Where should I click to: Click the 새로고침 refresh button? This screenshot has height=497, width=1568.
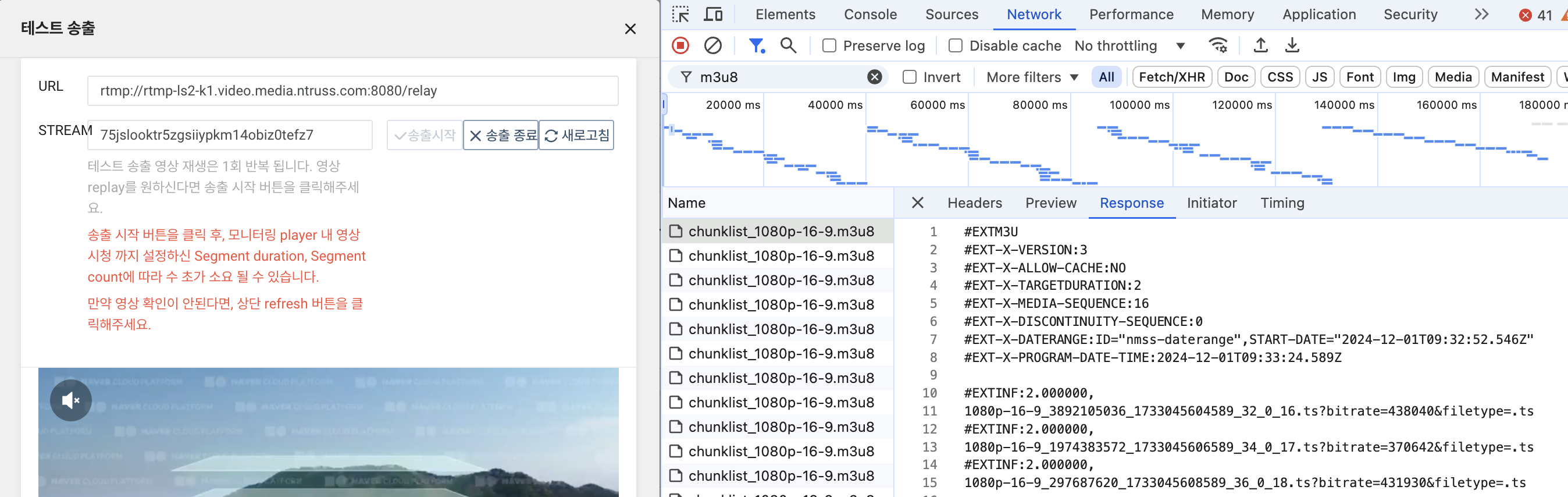[576, 135]
